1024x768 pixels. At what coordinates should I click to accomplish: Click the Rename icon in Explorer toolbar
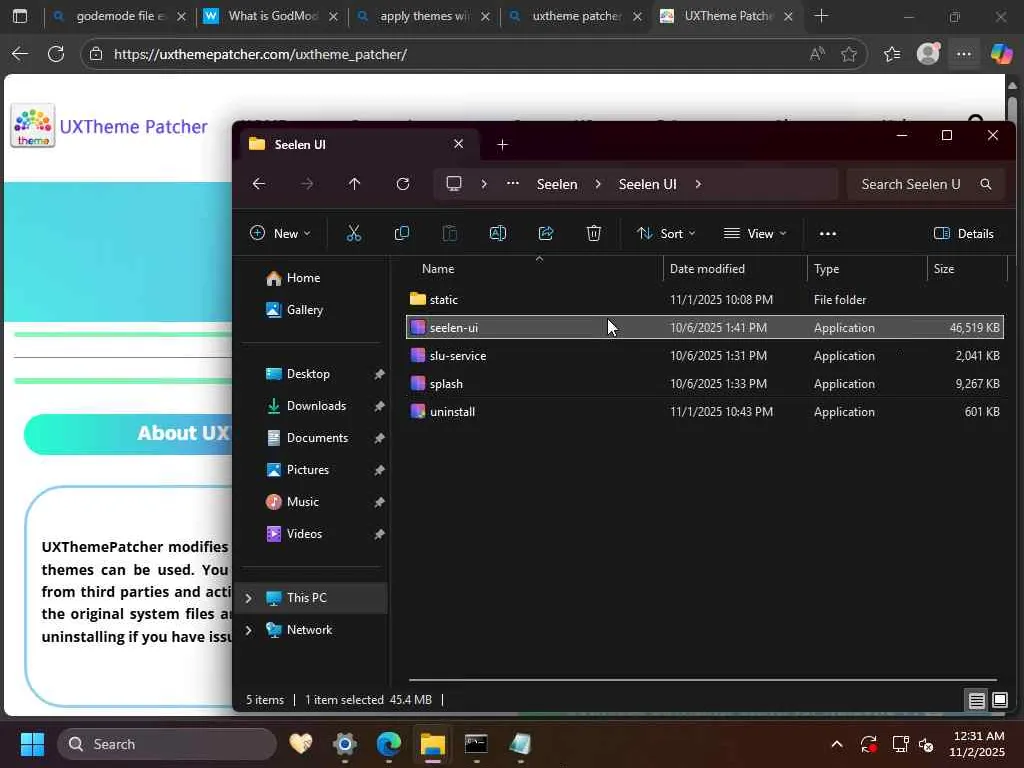pyautogui.click(x=498, y=233)
